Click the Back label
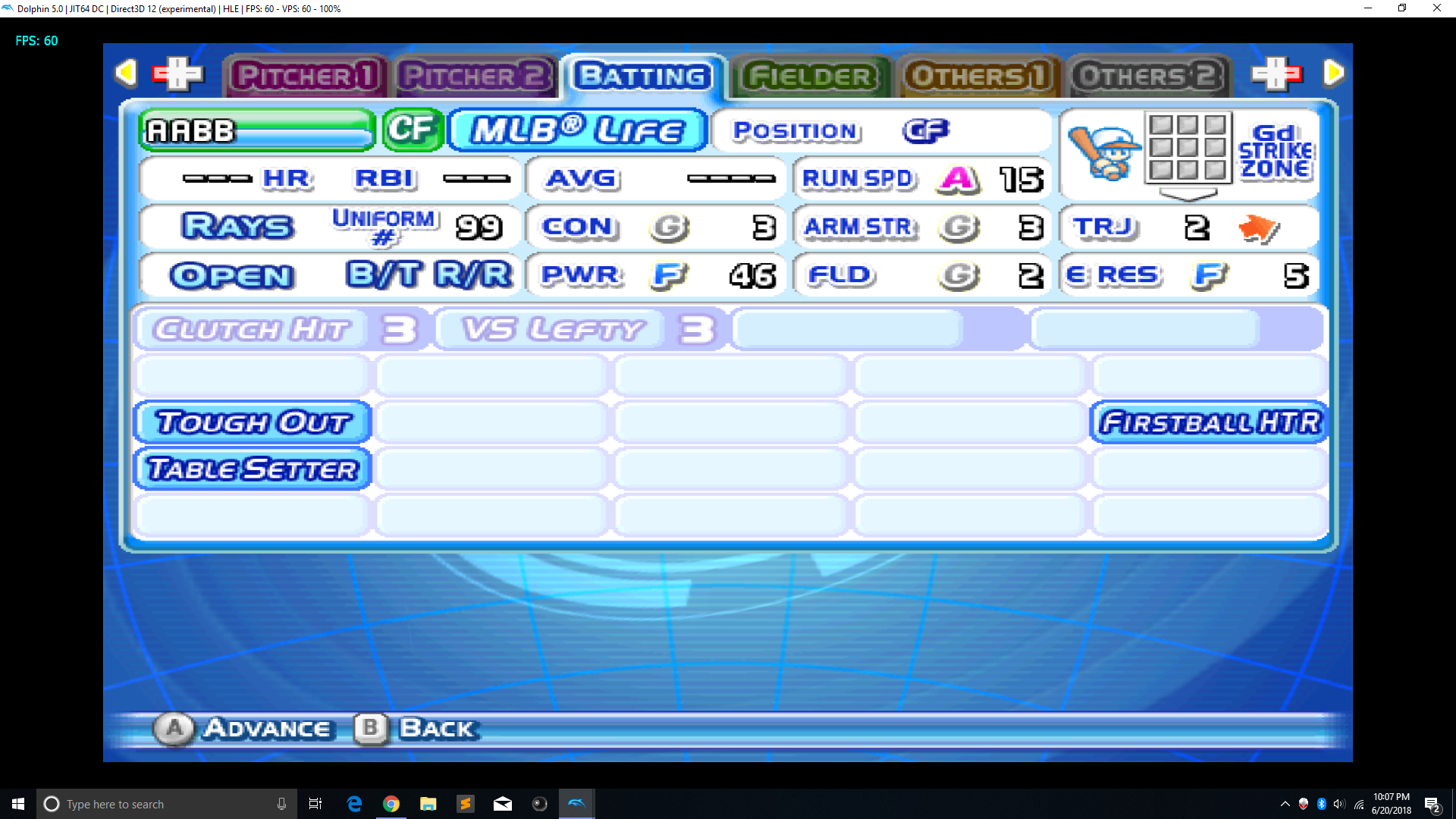The image size is (1456, 819). click(x=438, y=729)
